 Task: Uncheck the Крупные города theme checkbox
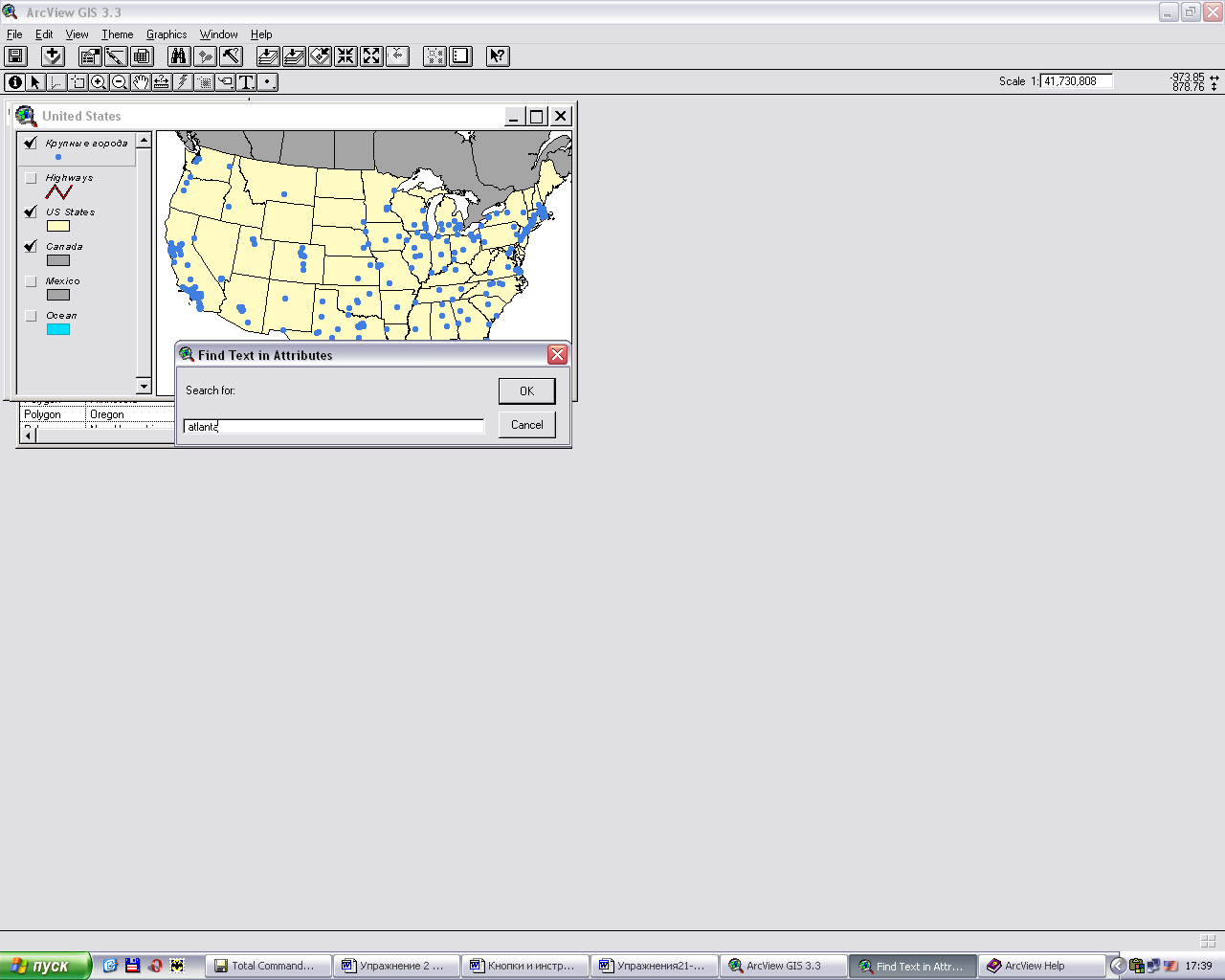point(31,143)
